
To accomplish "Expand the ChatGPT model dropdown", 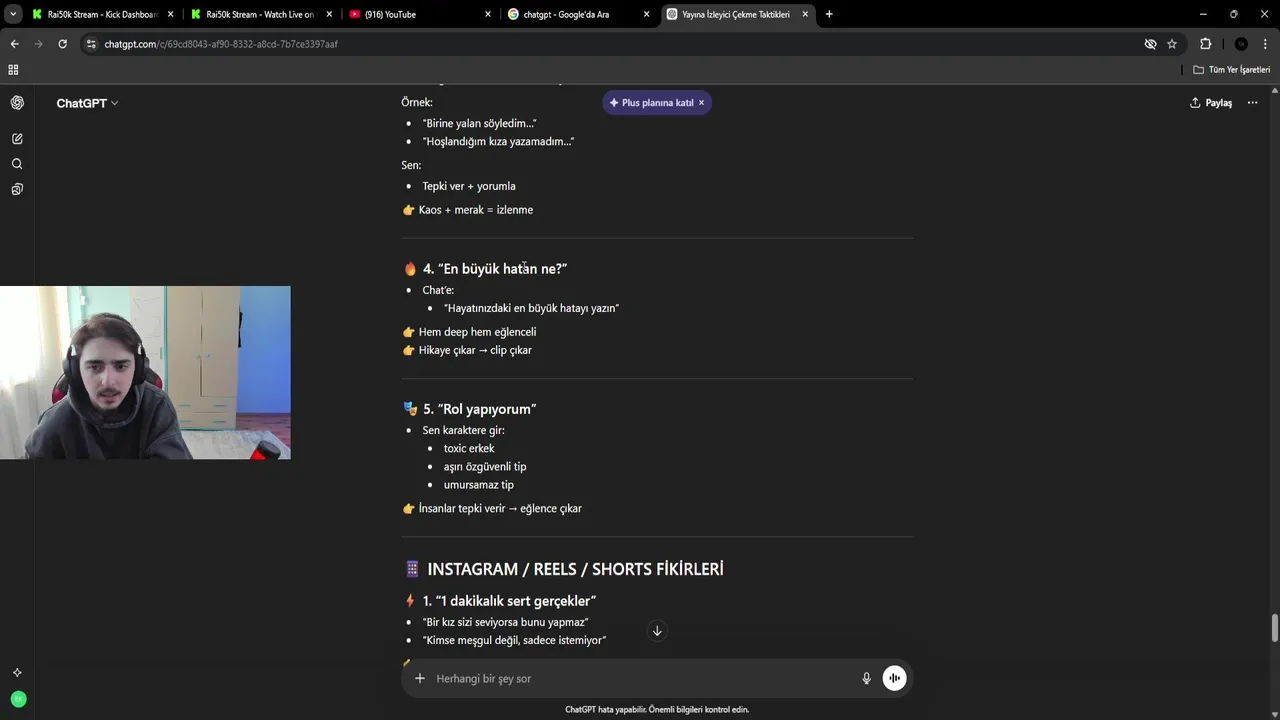I will click(87, 103).
